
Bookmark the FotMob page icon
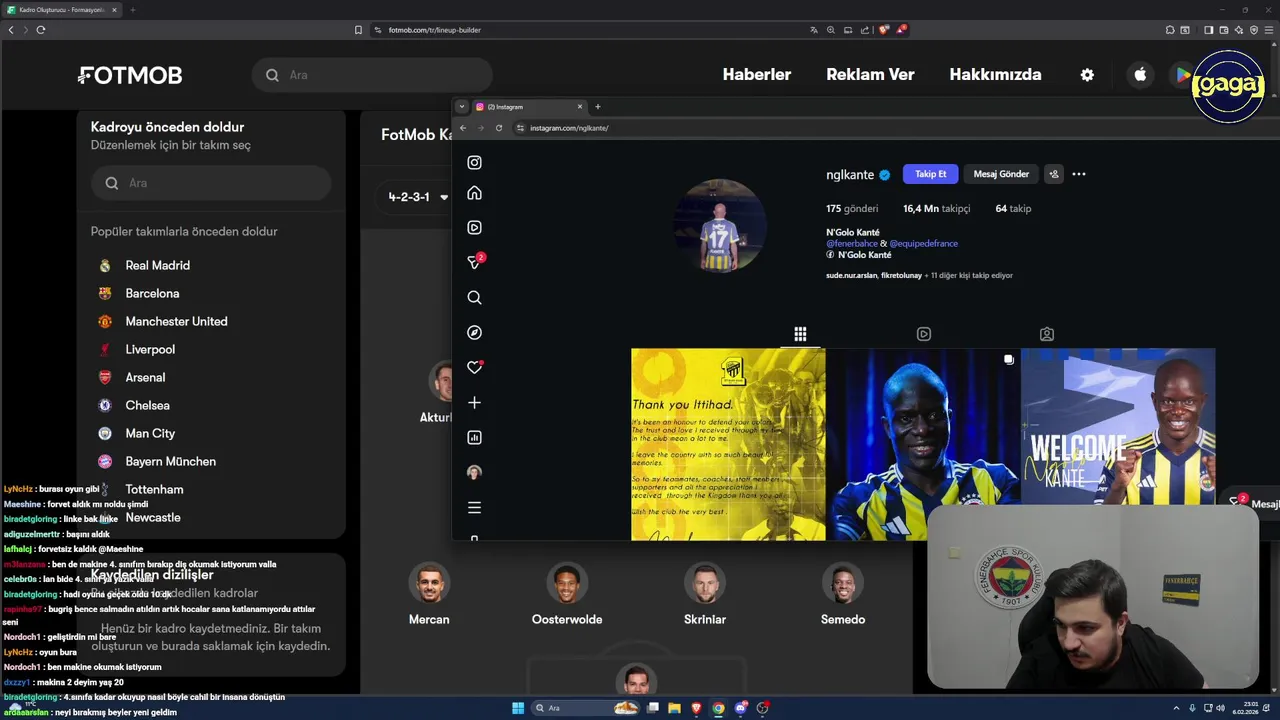click(358, 30)
